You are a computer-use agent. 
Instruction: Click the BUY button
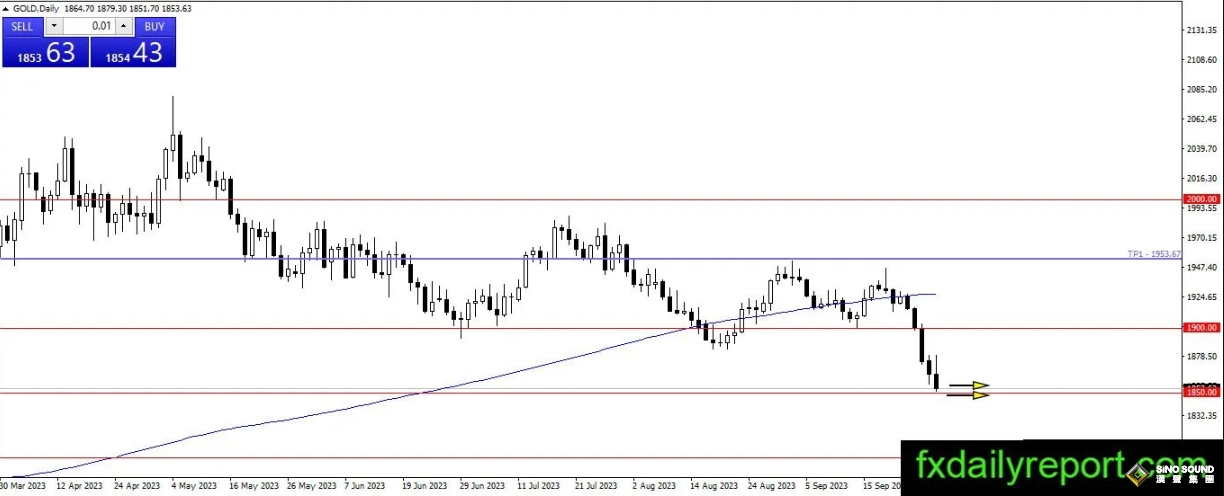click(x=154, y=27)
